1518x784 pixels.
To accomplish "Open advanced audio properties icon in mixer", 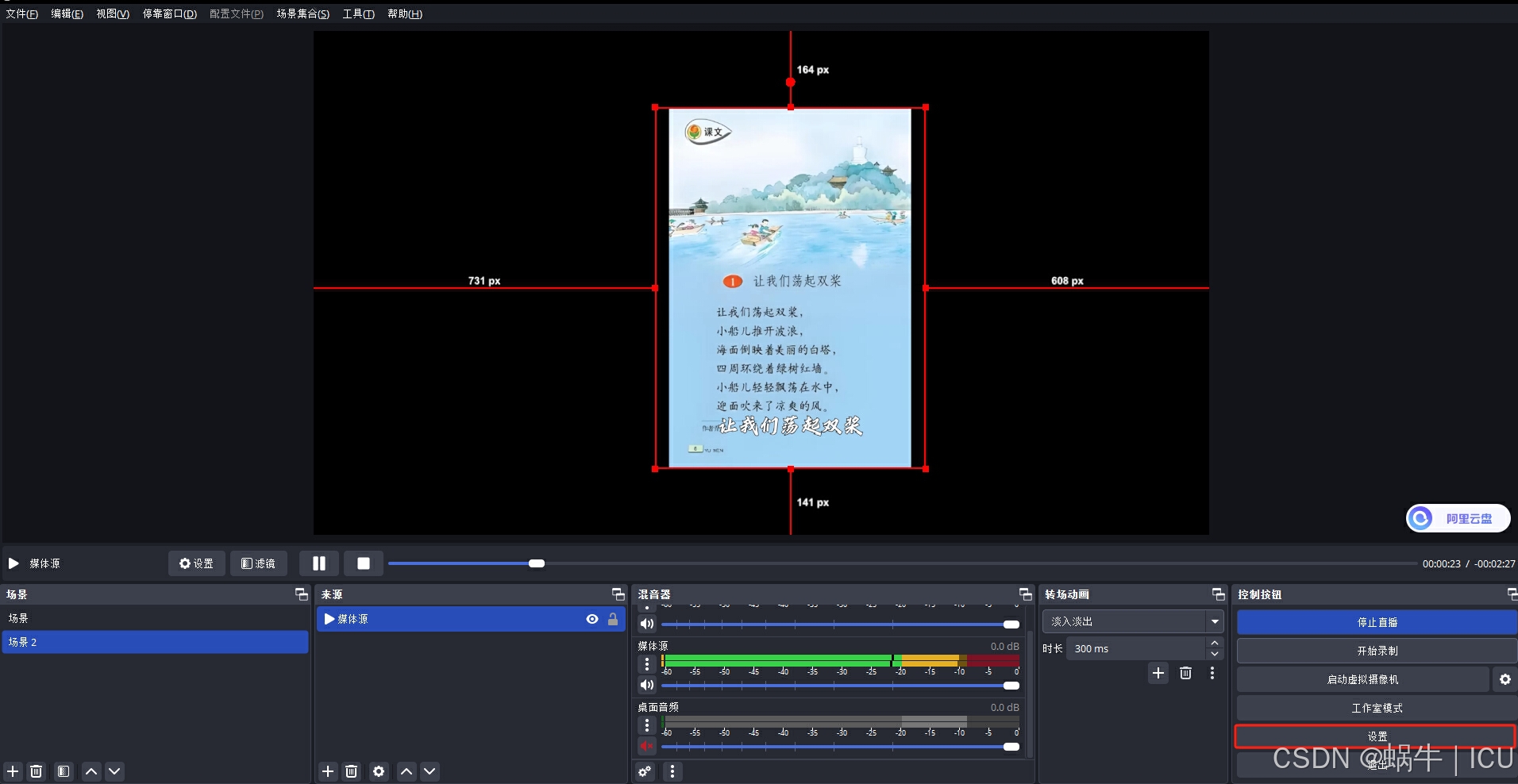I will pos(645,771).
